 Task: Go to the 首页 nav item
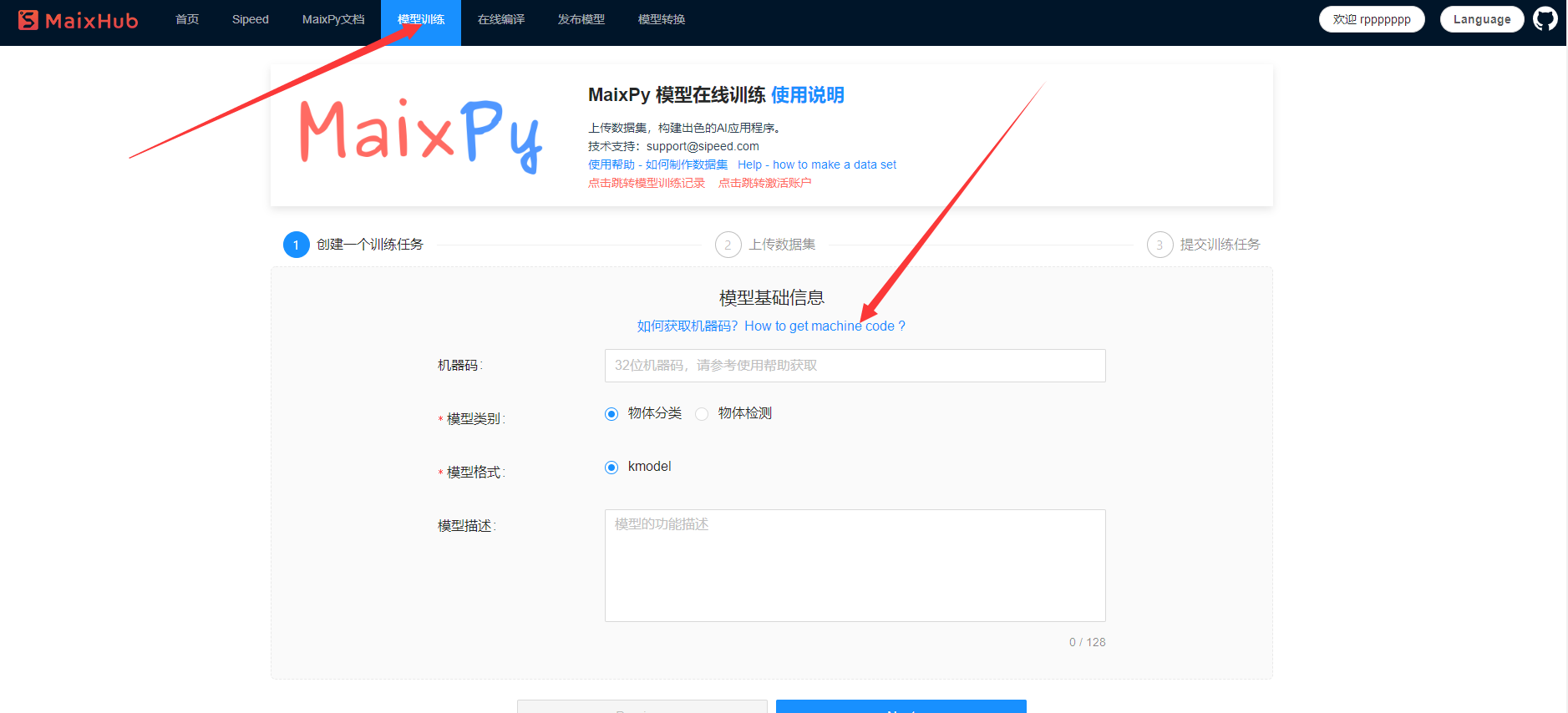[187, 19]
